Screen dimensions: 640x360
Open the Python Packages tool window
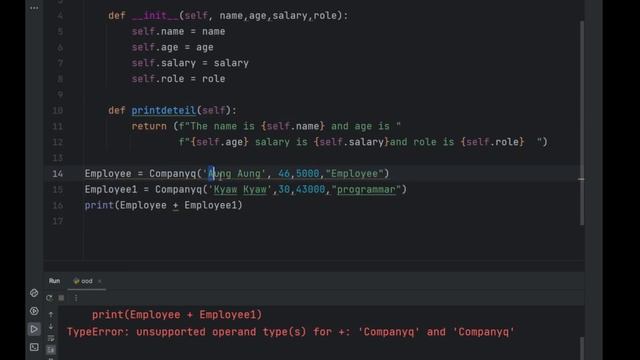[34, 293]
